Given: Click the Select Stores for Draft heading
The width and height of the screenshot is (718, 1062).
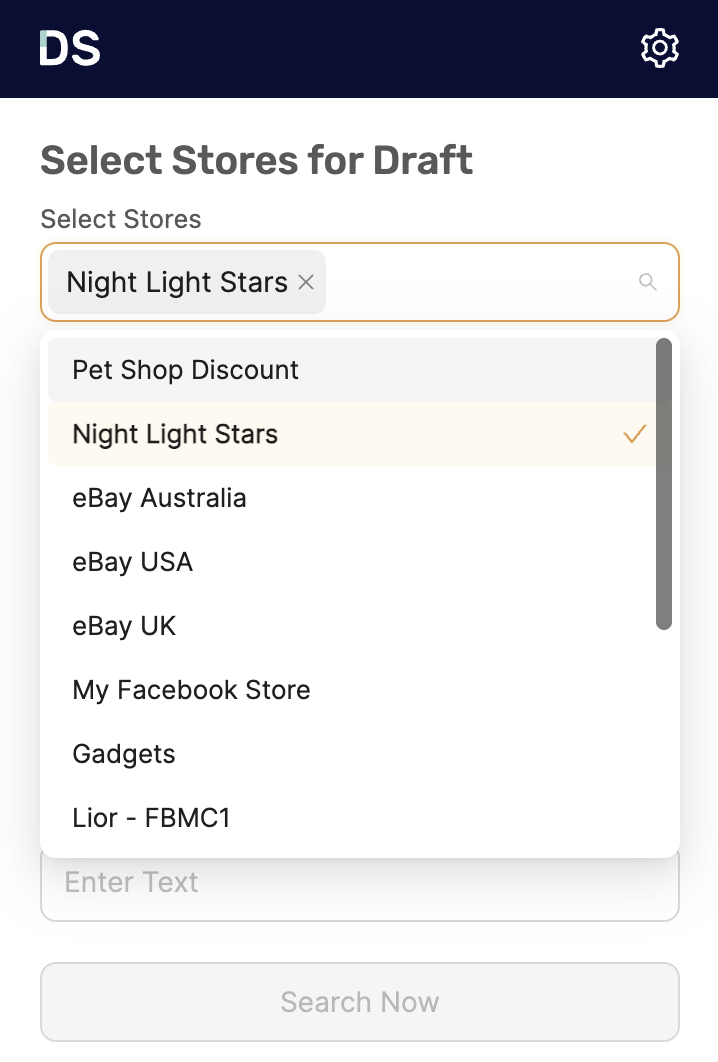Looking at the screenshot, I should 256,159.
